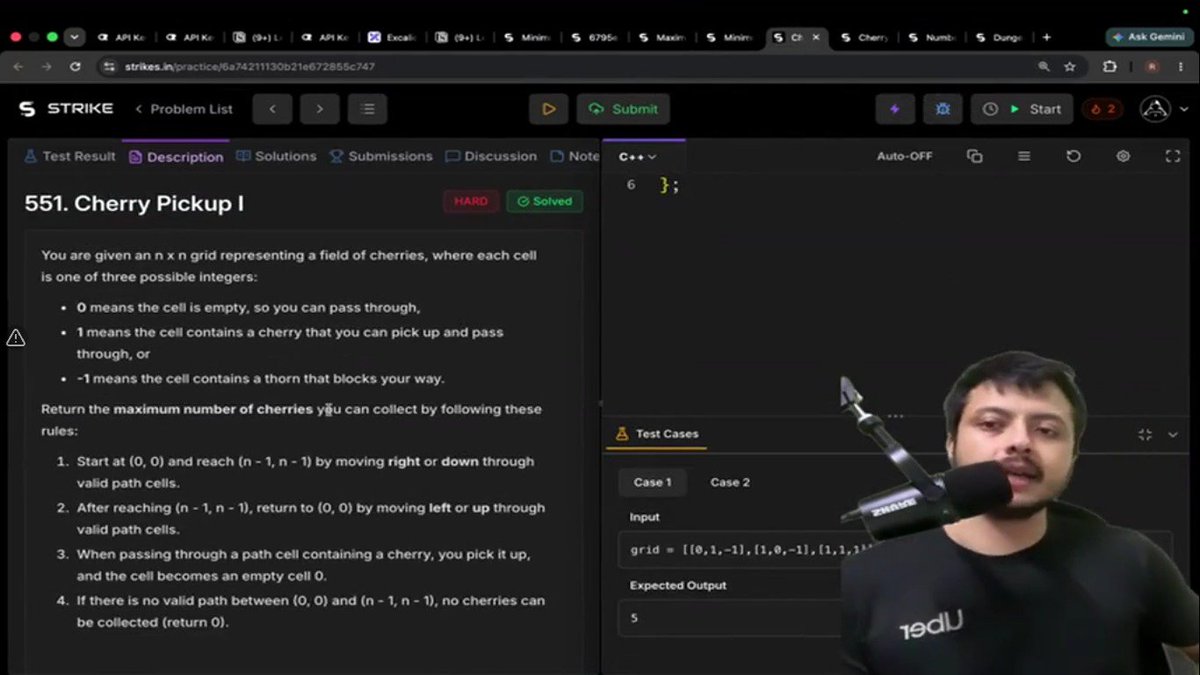Select Case 2
This screenshot has height=675, width=1200.
[x=730, y=482]
